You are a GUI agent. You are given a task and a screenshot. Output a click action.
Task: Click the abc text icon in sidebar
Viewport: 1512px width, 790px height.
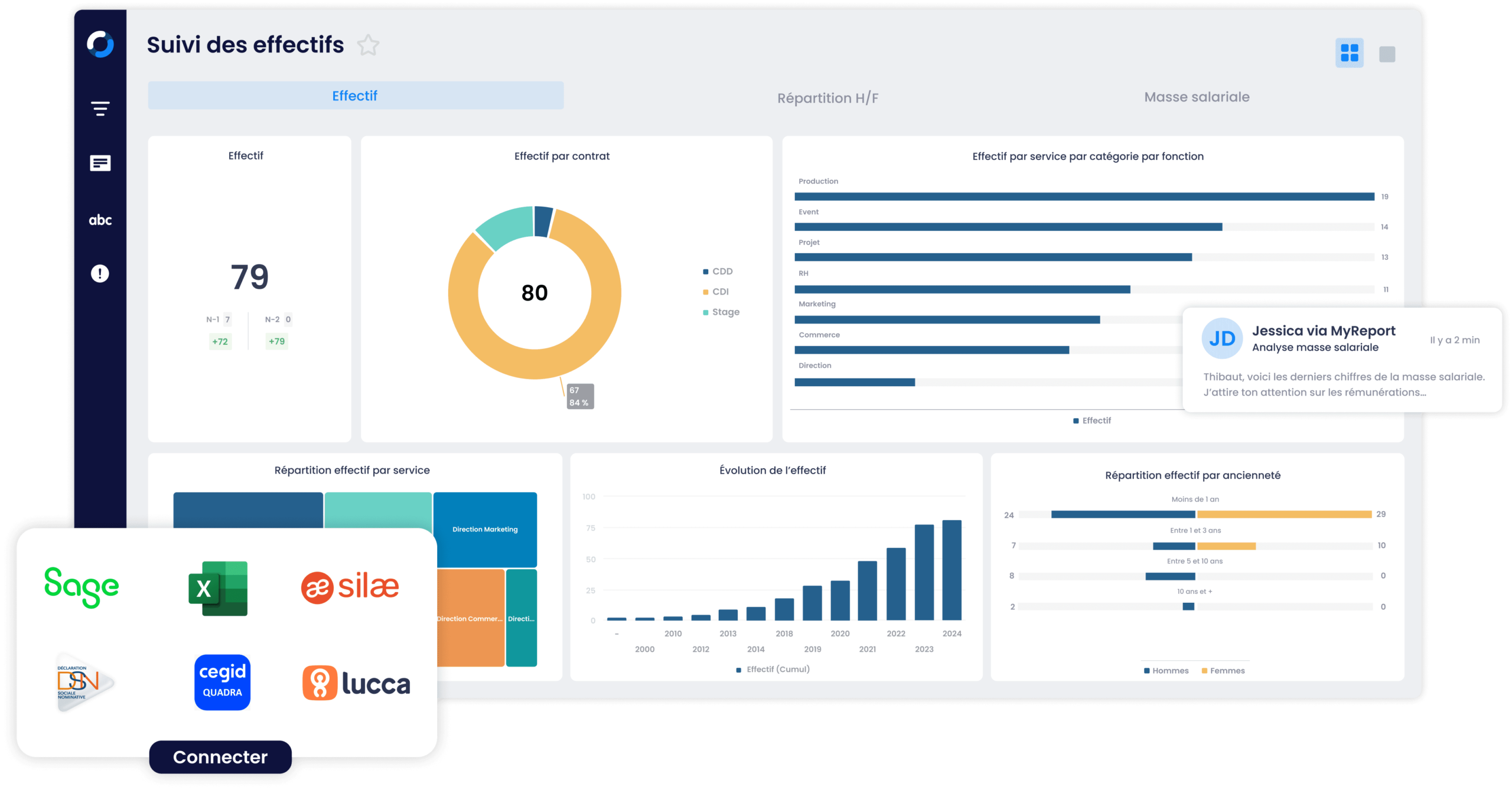click(x=100, y=220)
